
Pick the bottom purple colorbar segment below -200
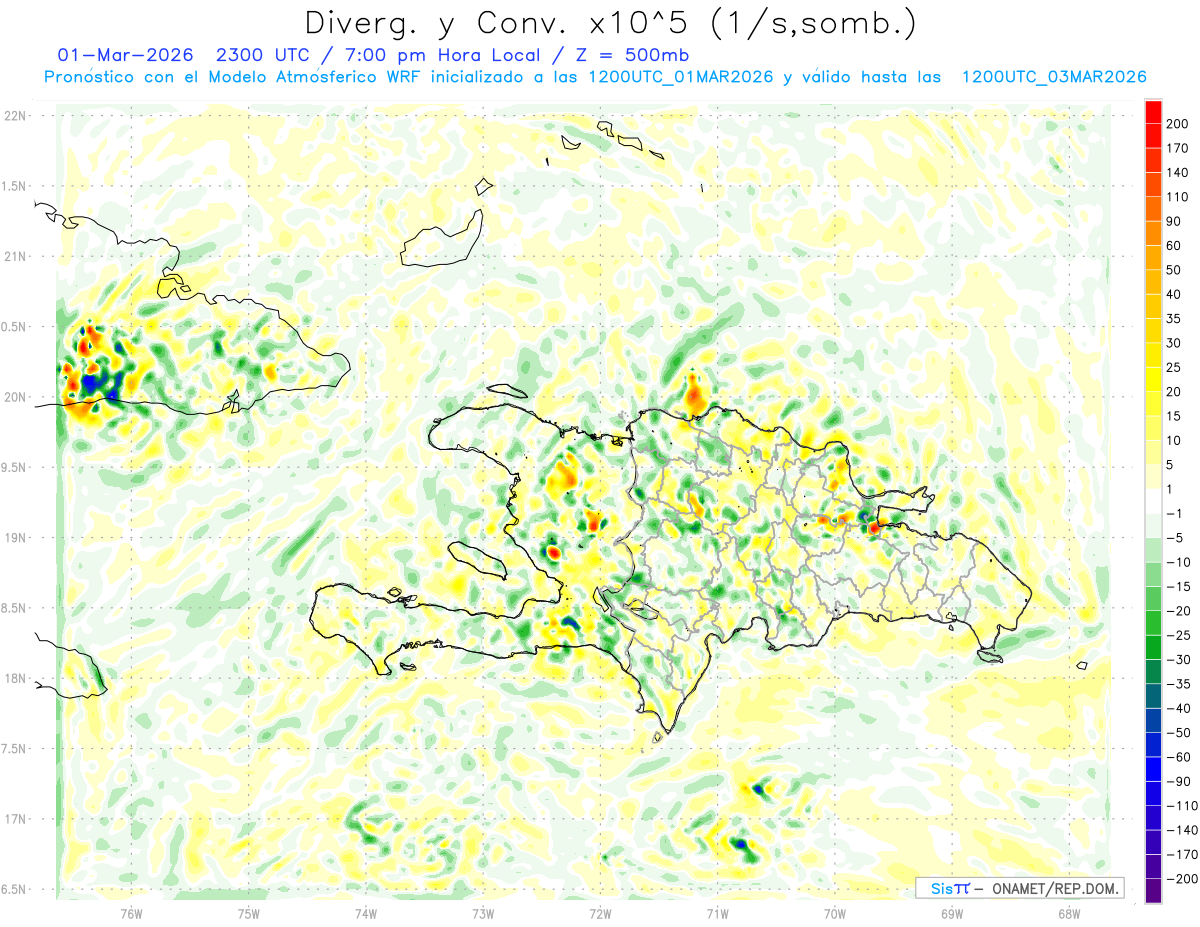[x=1153, y=892]
